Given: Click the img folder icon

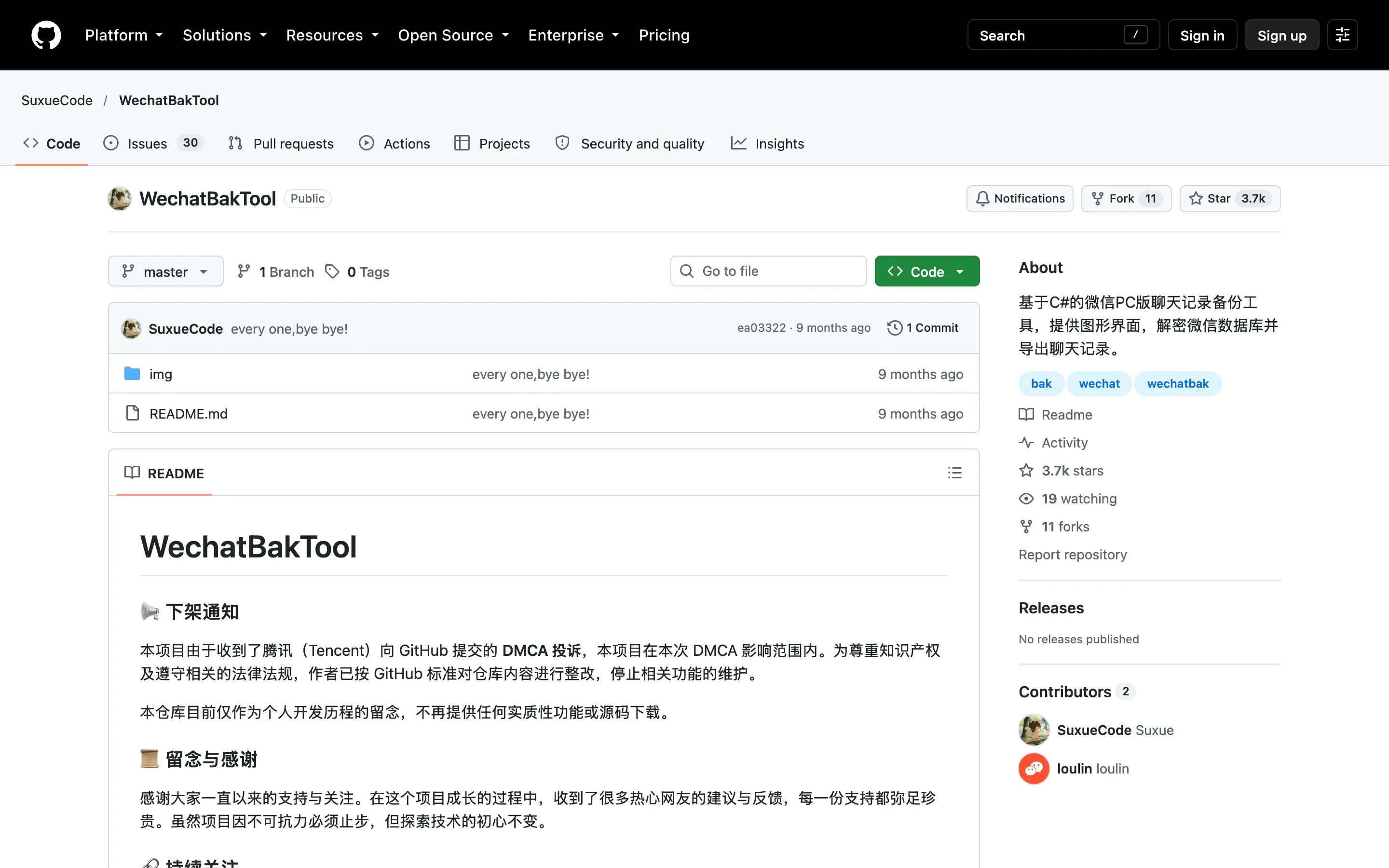Looking at the screenshot, I should [132, 374].
